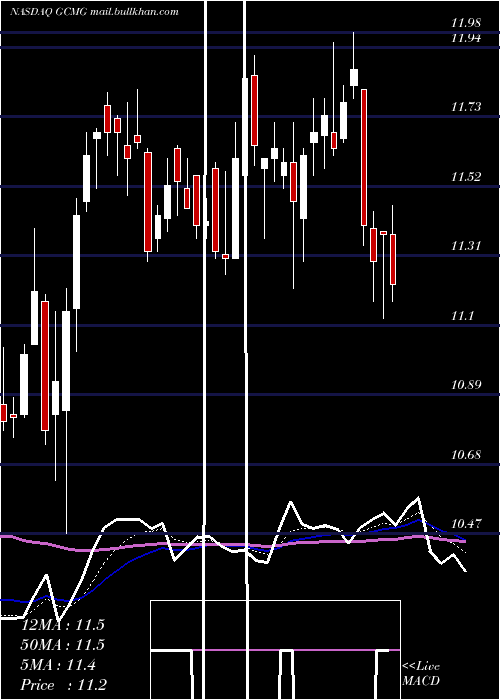500x700 pixels.
Task: Click the Price : 11.2 readout
Action: (x=64, y=685)
